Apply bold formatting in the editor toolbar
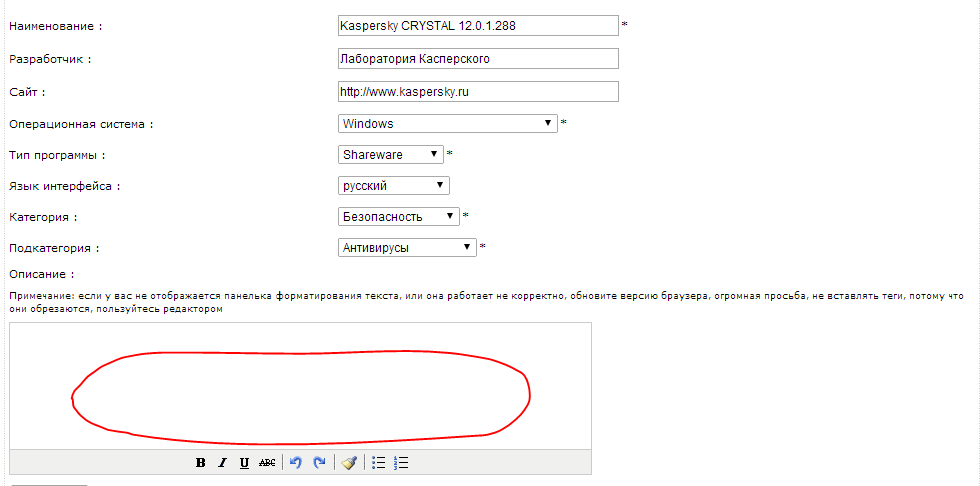Image resolution: width=980 pixels, height=486 pixels. (201, 463)
